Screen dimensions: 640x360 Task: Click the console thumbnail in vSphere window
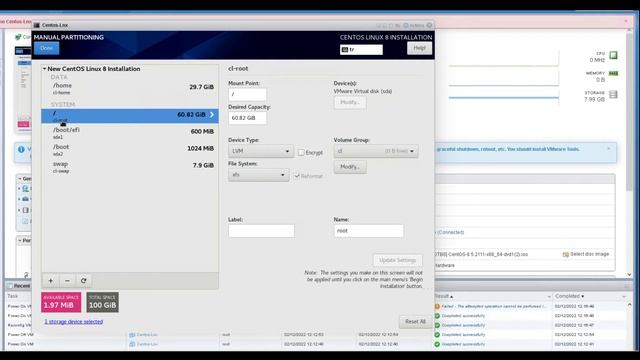pos(23,88)
